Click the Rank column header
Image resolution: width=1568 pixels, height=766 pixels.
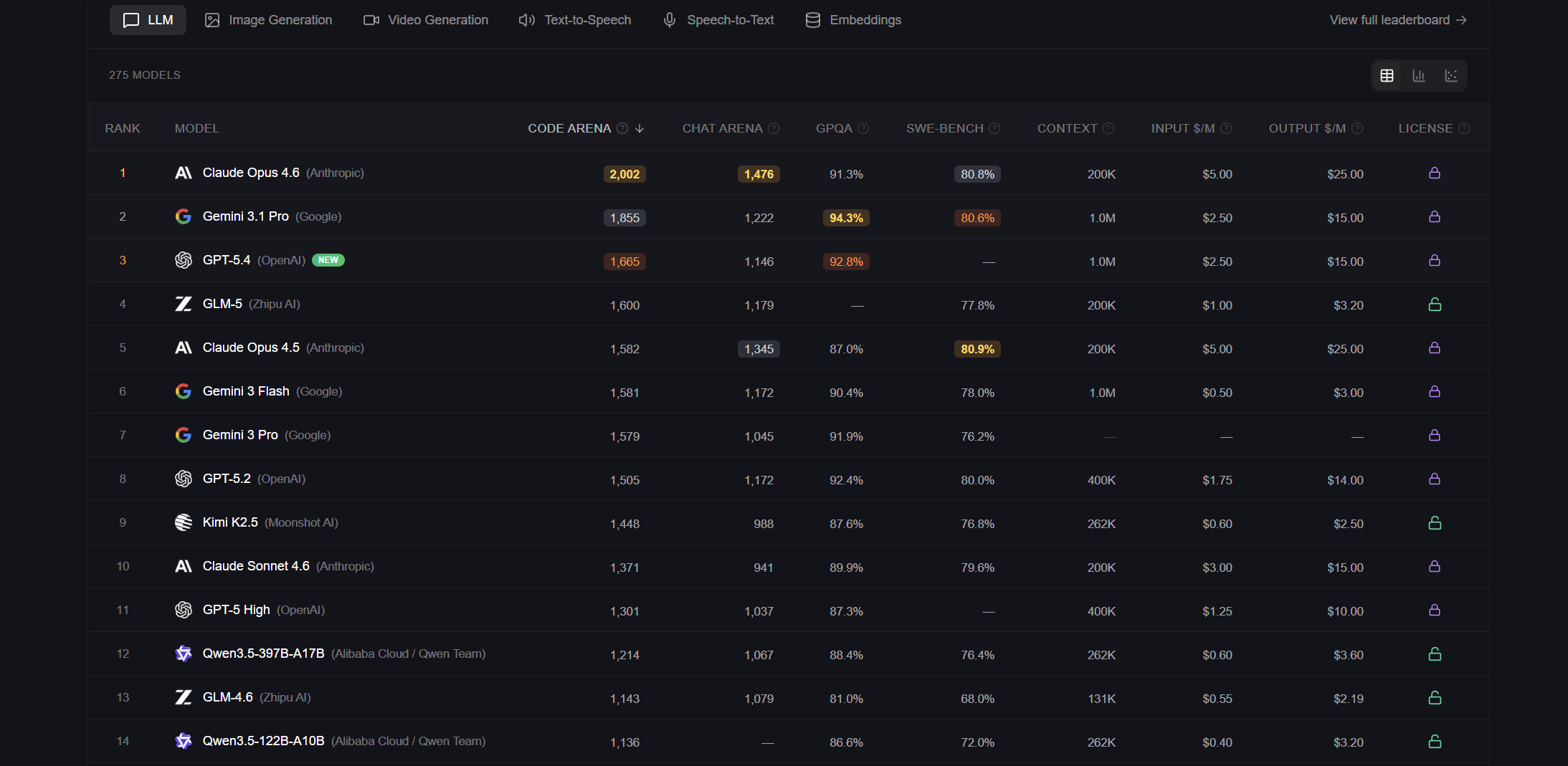(123, 128)
